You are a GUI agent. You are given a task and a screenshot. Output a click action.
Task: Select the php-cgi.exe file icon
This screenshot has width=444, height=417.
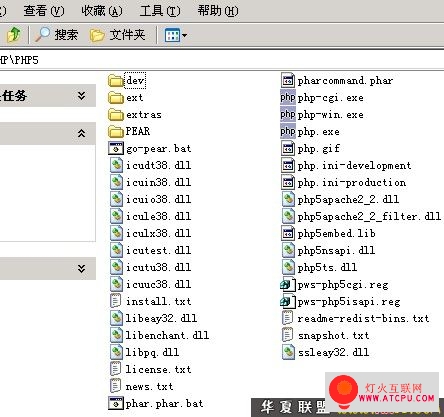pos(288,97)
